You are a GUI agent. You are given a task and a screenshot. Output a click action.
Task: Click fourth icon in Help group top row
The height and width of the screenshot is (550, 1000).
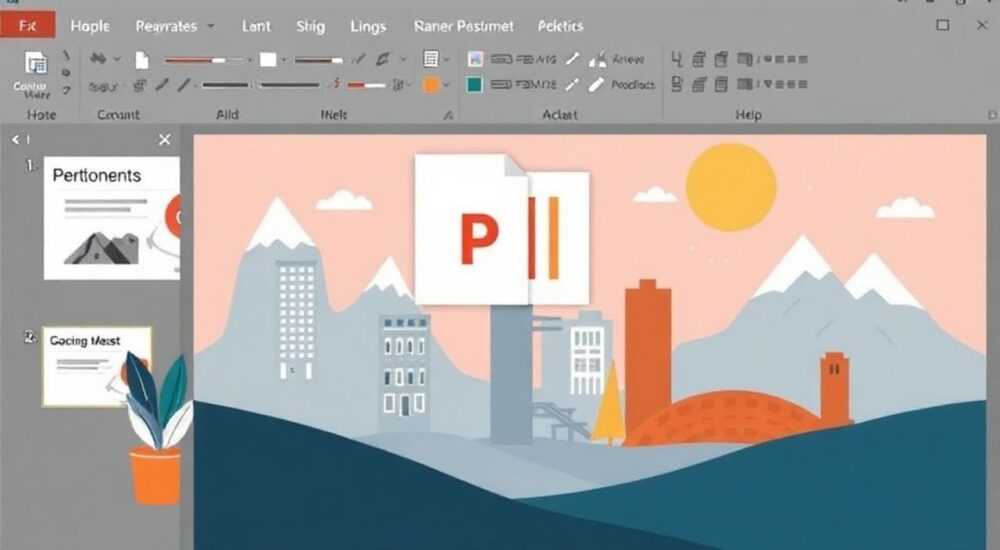(744, 59)
